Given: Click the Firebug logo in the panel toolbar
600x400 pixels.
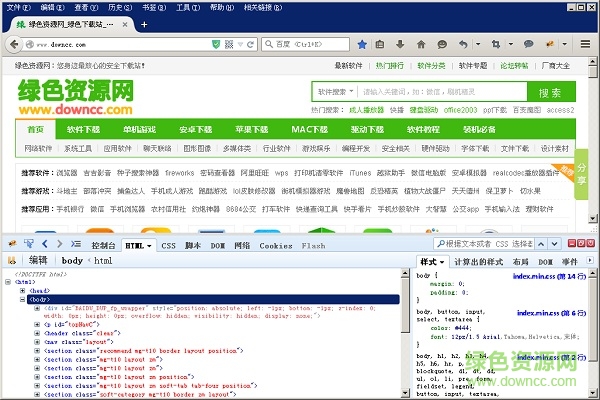Looking at the screenshot, I should coord(12,243).
